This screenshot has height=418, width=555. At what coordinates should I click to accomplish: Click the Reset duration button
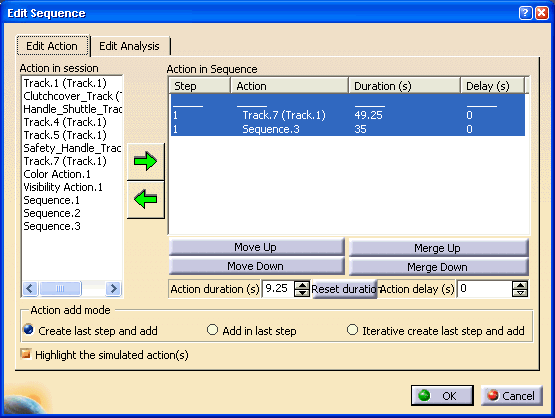[344, 290]
